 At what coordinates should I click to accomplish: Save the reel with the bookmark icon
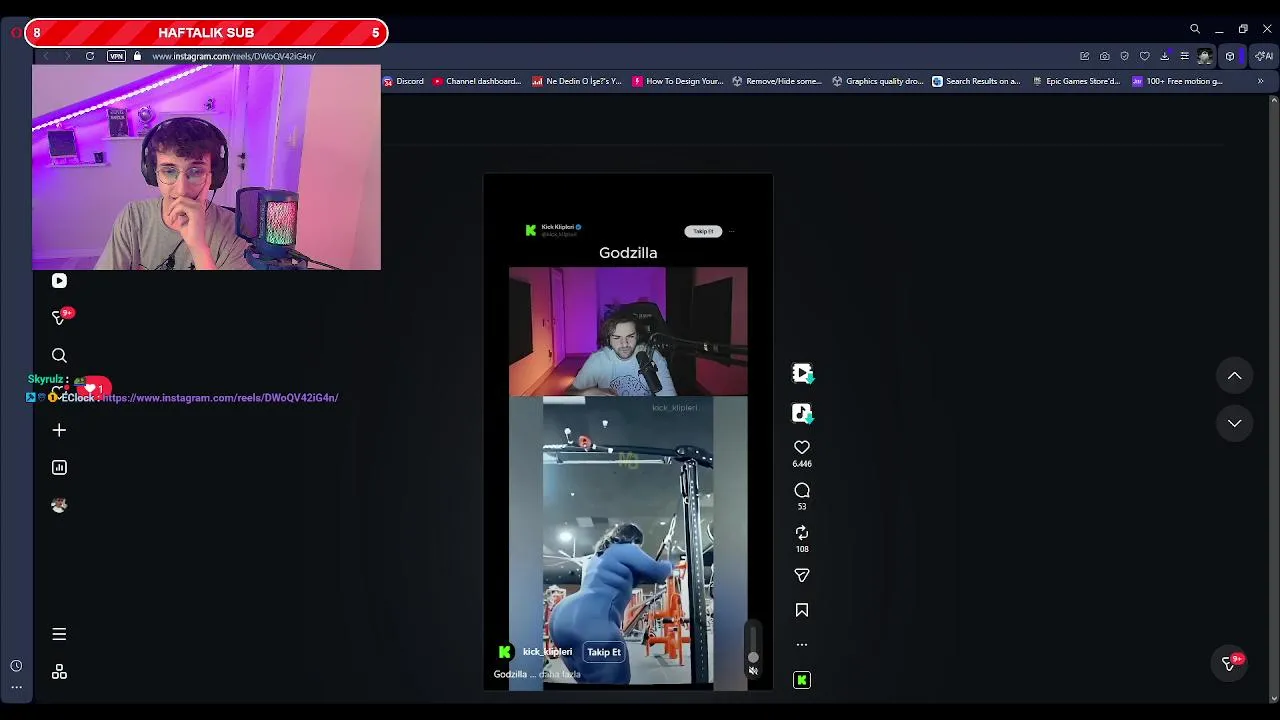[x=802, y=610]
